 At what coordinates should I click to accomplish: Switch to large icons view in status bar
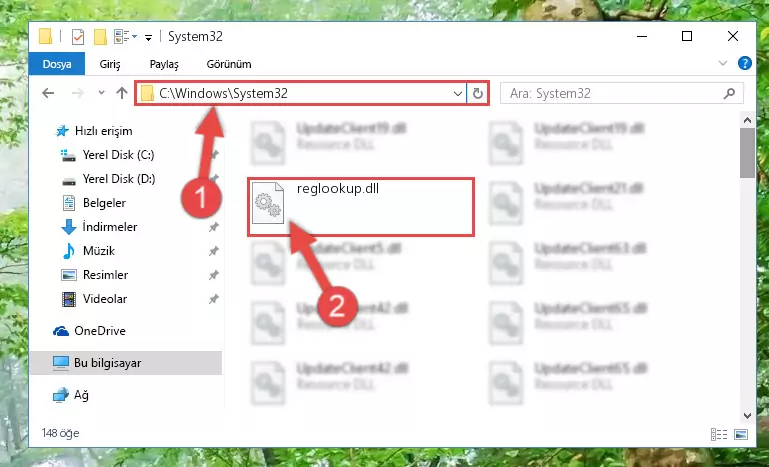741,434
